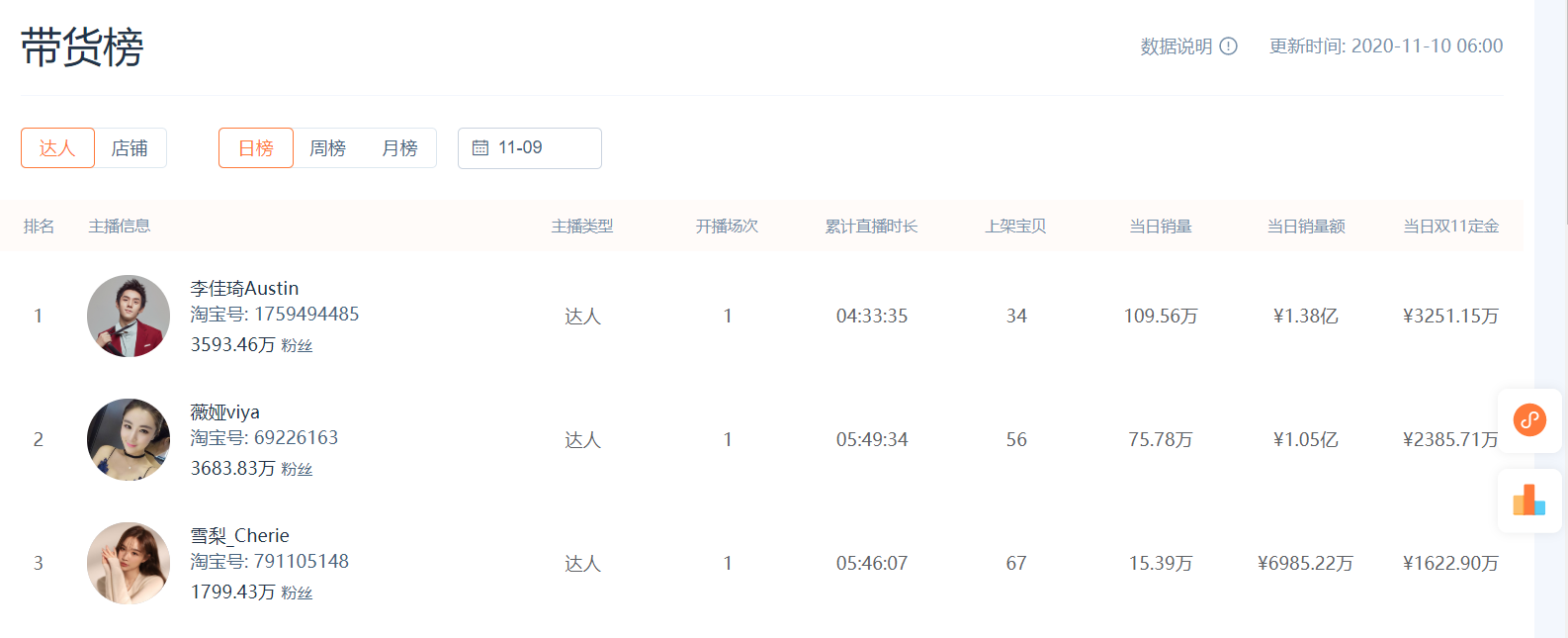This screenshot has width=1568, height=638.
Task: Open the 李佳琦Austin streamer name link
Action: coord(244,289)
